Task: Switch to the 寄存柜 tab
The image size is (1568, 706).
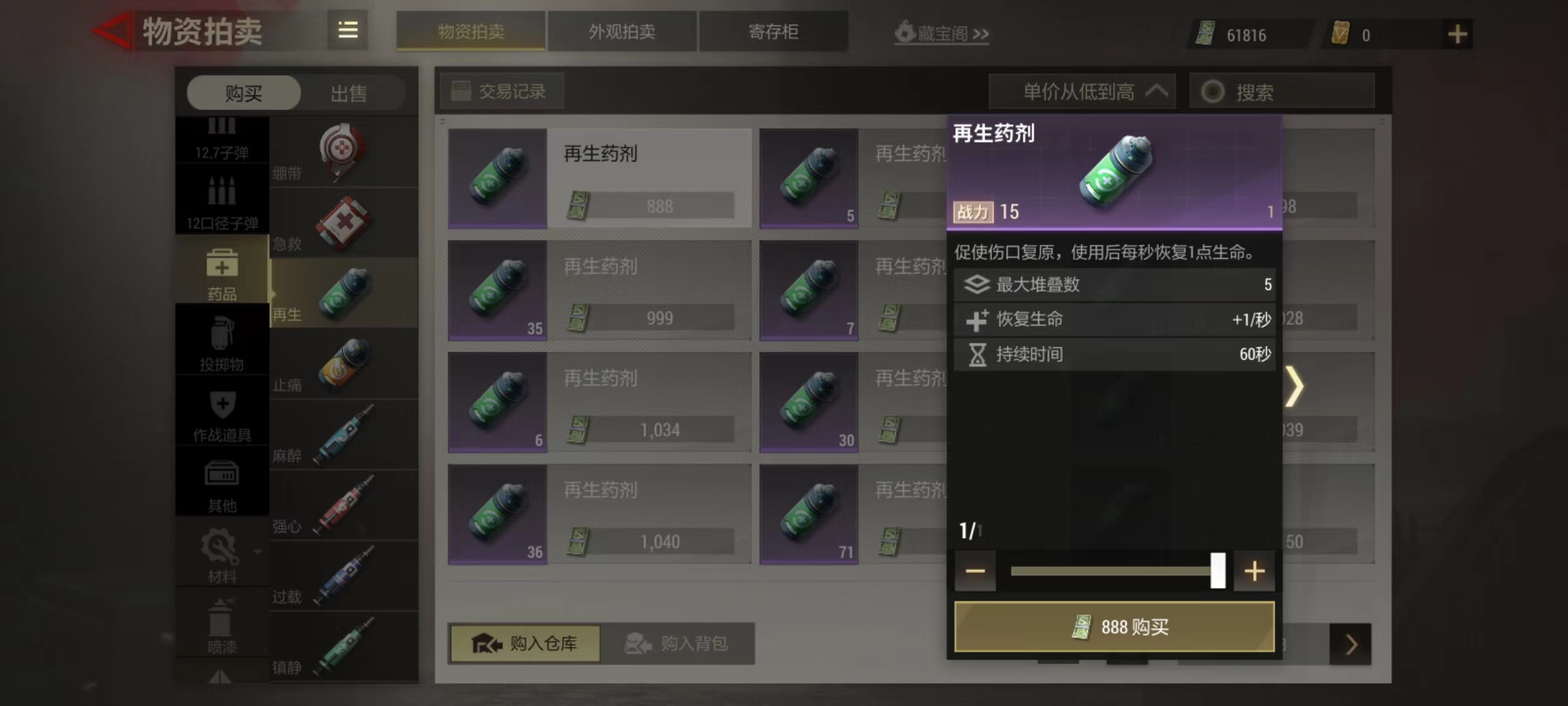Action: click(x=774, y=31)
